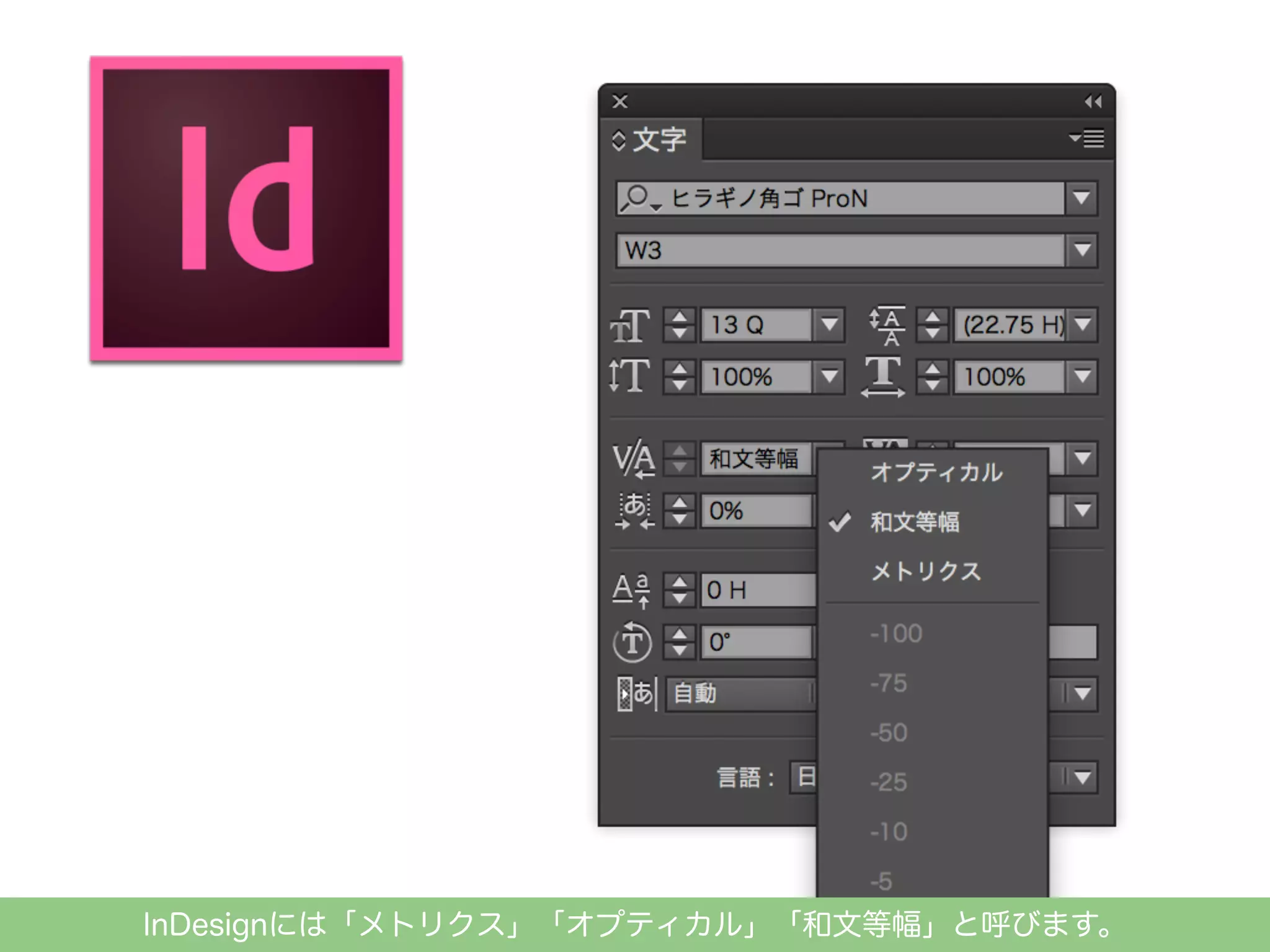Viewport: 1270px width, 952px height.
Task: Click the horizontal scale 100% field
Action: click(1010, 377)
